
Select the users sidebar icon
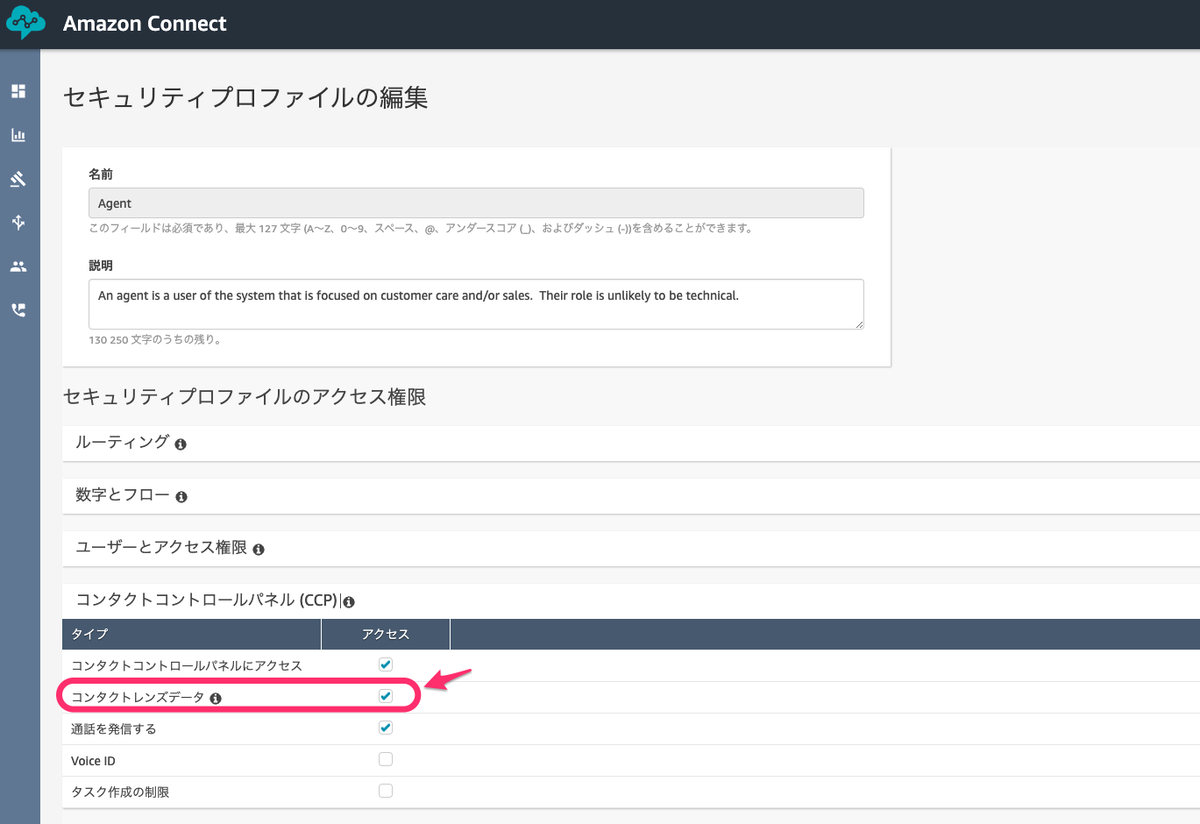[18, 266]
